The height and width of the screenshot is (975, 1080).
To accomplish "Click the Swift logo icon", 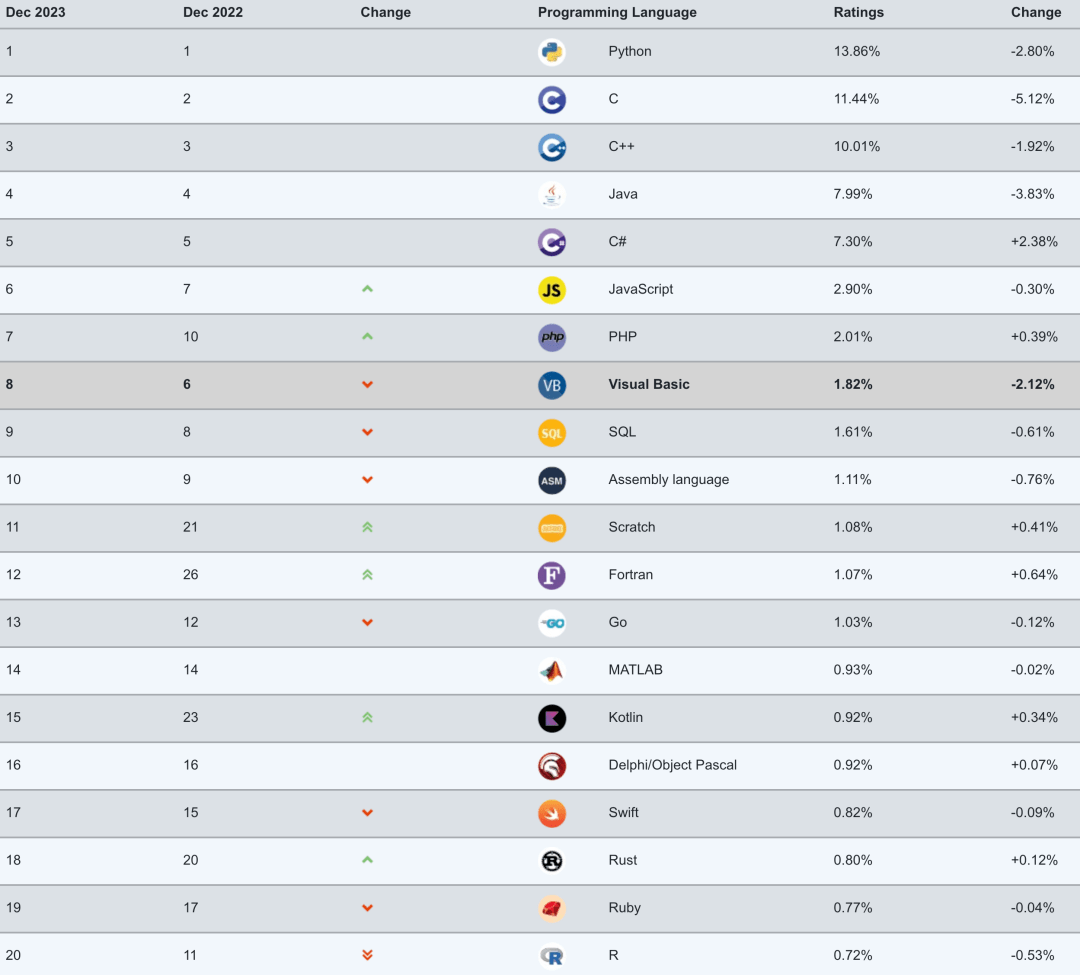I will pos(552,813).
